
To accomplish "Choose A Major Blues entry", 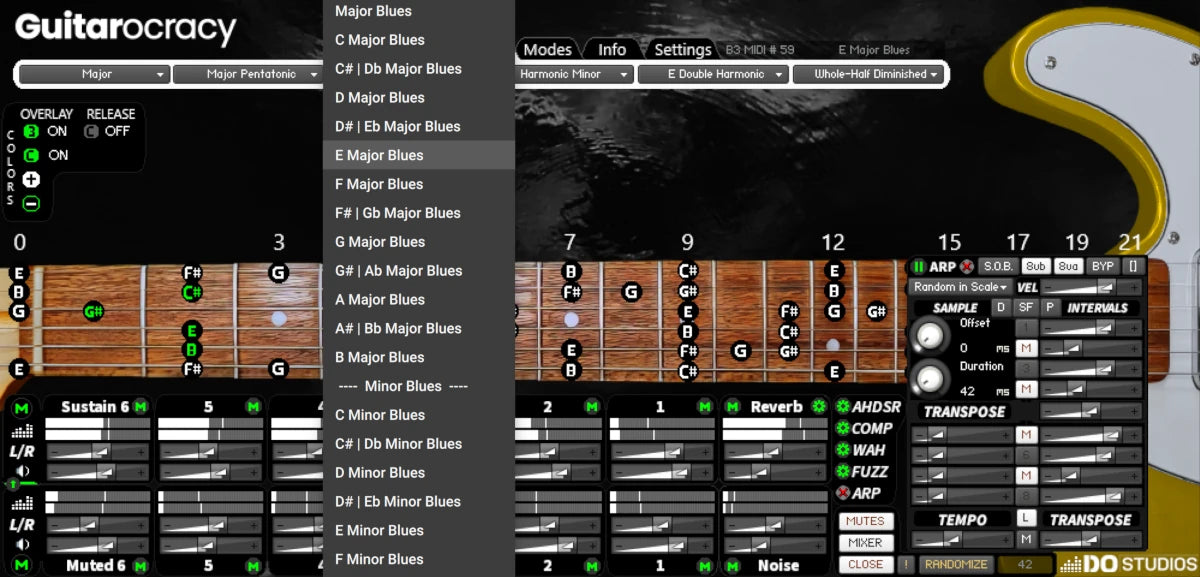I will (419, 300).
